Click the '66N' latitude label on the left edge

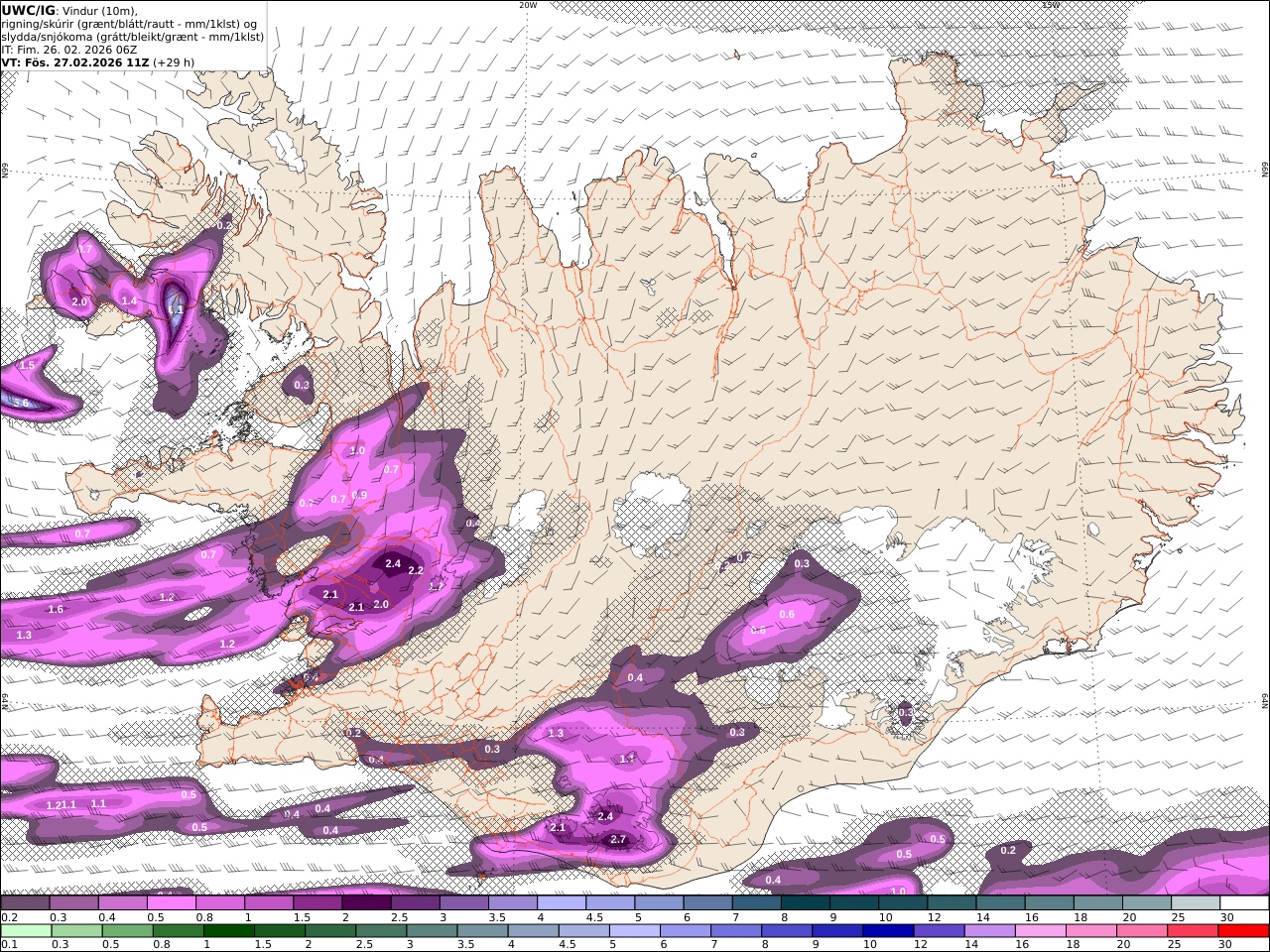coord(5,173)
